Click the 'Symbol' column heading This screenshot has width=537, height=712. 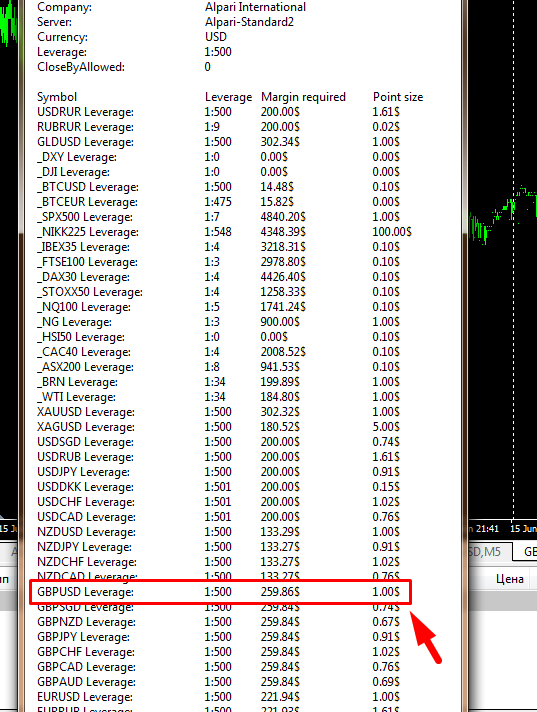click(57, 97)
